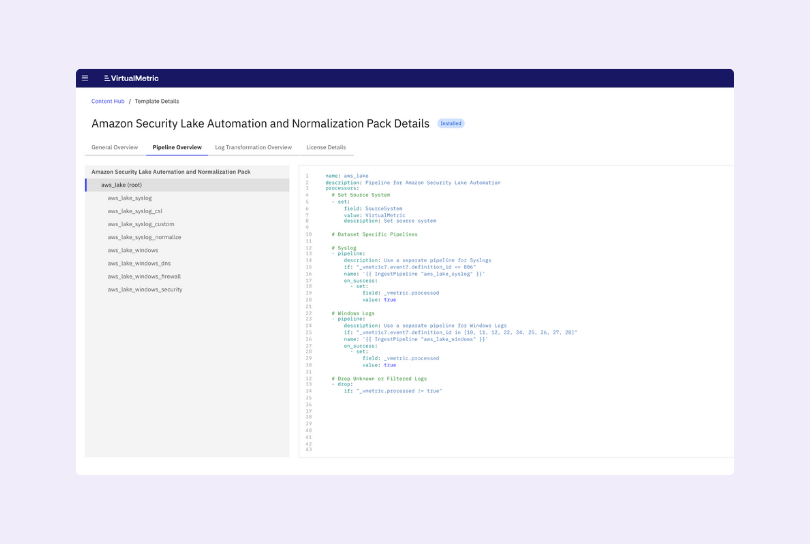This screenshot has height=544, width=810.
Task: Switch to General Overview tab
Action: pos(115,147)
